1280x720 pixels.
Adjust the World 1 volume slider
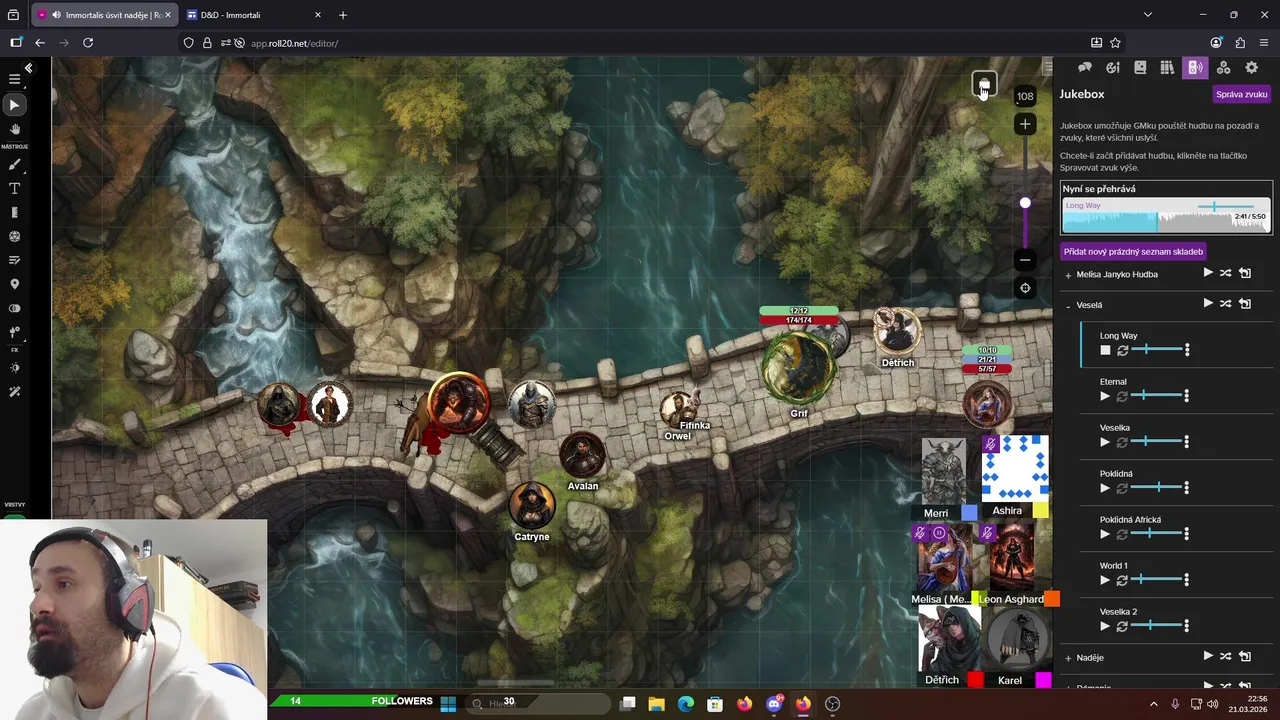(x=1156, y=580)
